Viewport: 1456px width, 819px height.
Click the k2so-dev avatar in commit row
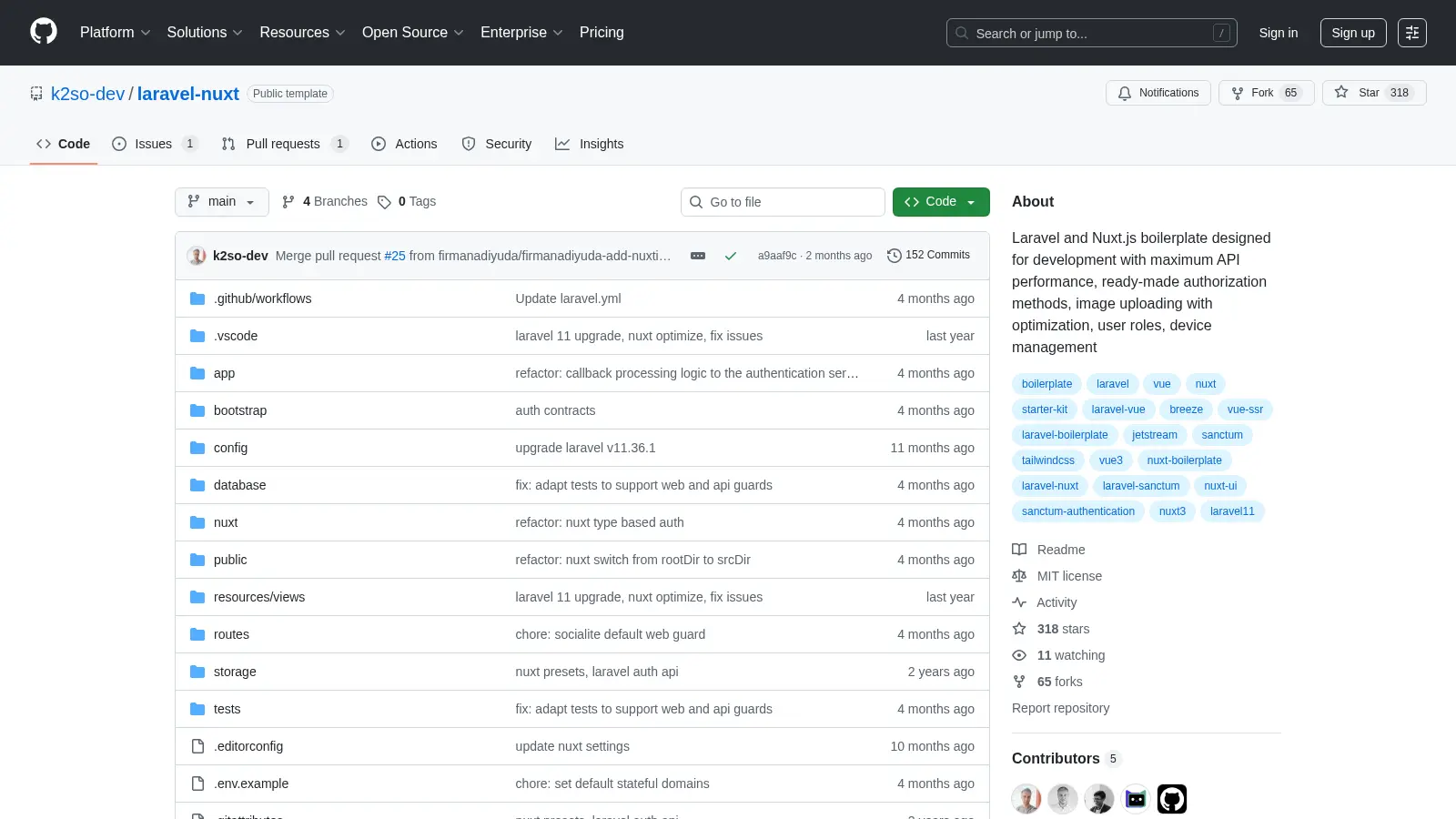[x=197, y=256]
